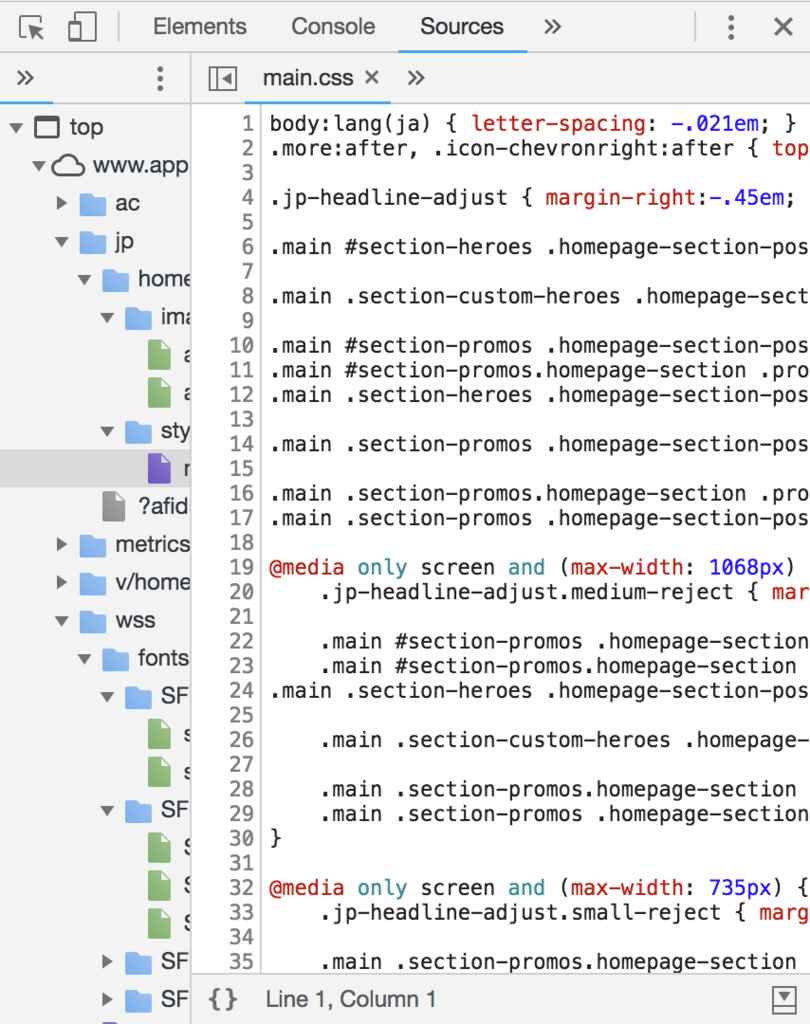The image size is (810, 1024).
Task: Toggle pretty print curly braces button
Action: [223, 999]
